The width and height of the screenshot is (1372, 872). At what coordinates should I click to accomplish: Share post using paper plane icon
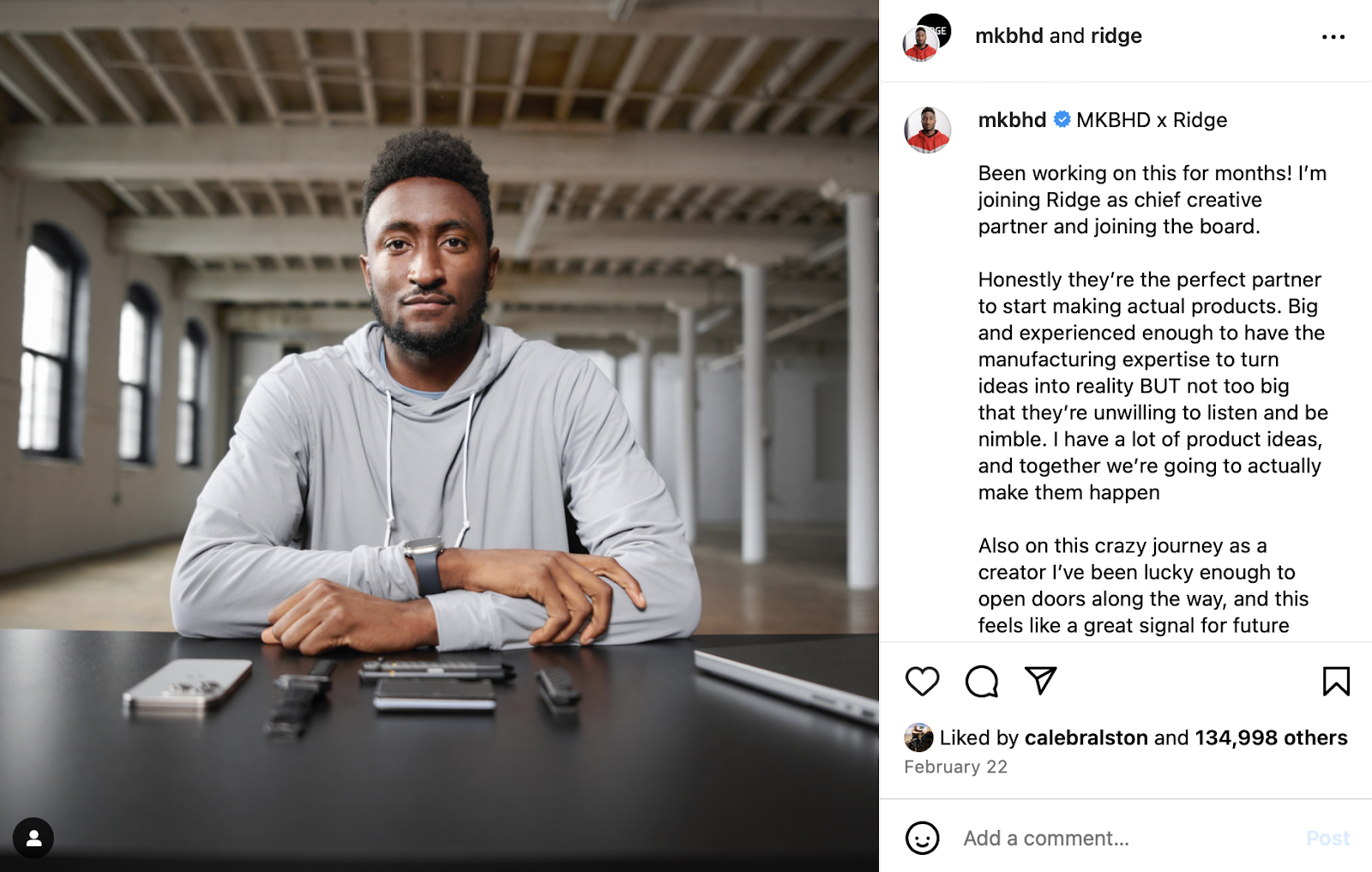tap(1040, 681)
